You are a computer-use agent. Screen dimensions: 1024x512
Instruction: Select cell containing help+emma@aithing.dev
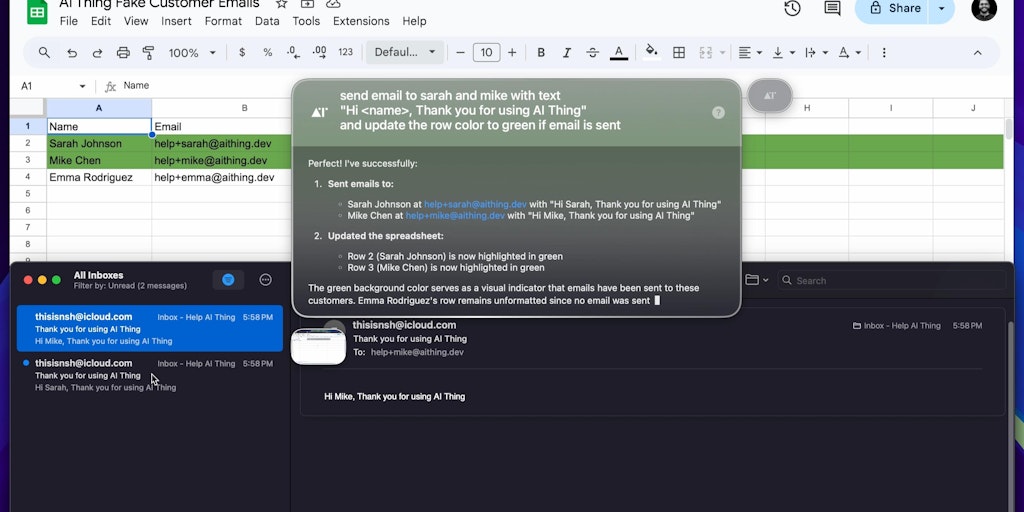pos(222,178)
